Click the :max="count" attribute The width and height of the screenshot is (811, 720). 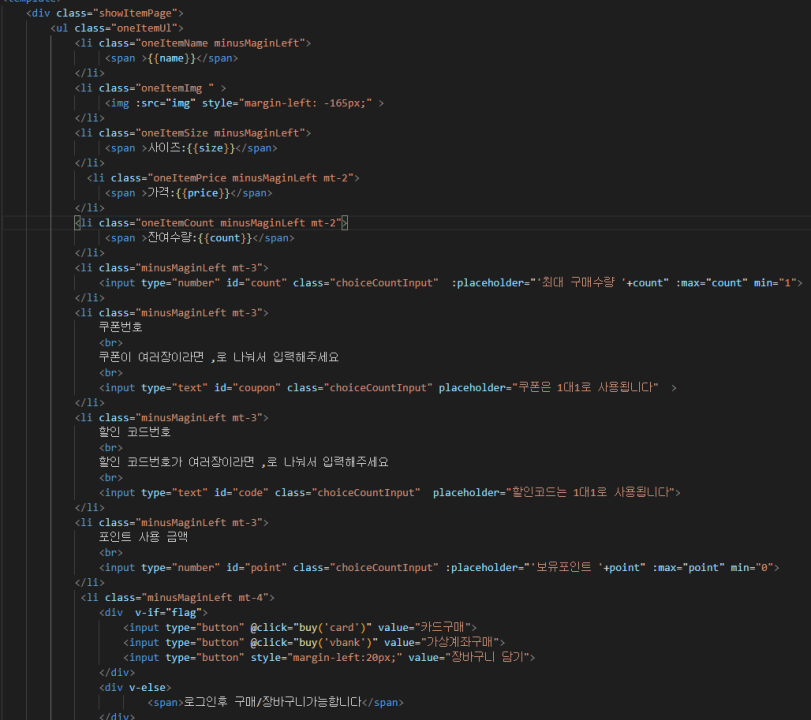pos(712,283)
